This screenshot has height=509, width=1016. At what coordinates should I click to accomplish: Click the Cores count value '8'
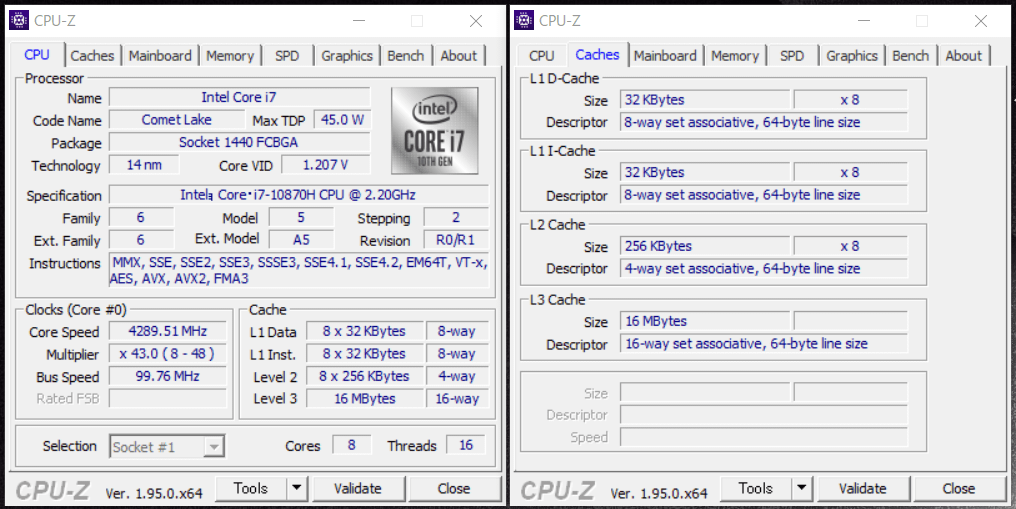pyautogui.click(x=352, y=445)
